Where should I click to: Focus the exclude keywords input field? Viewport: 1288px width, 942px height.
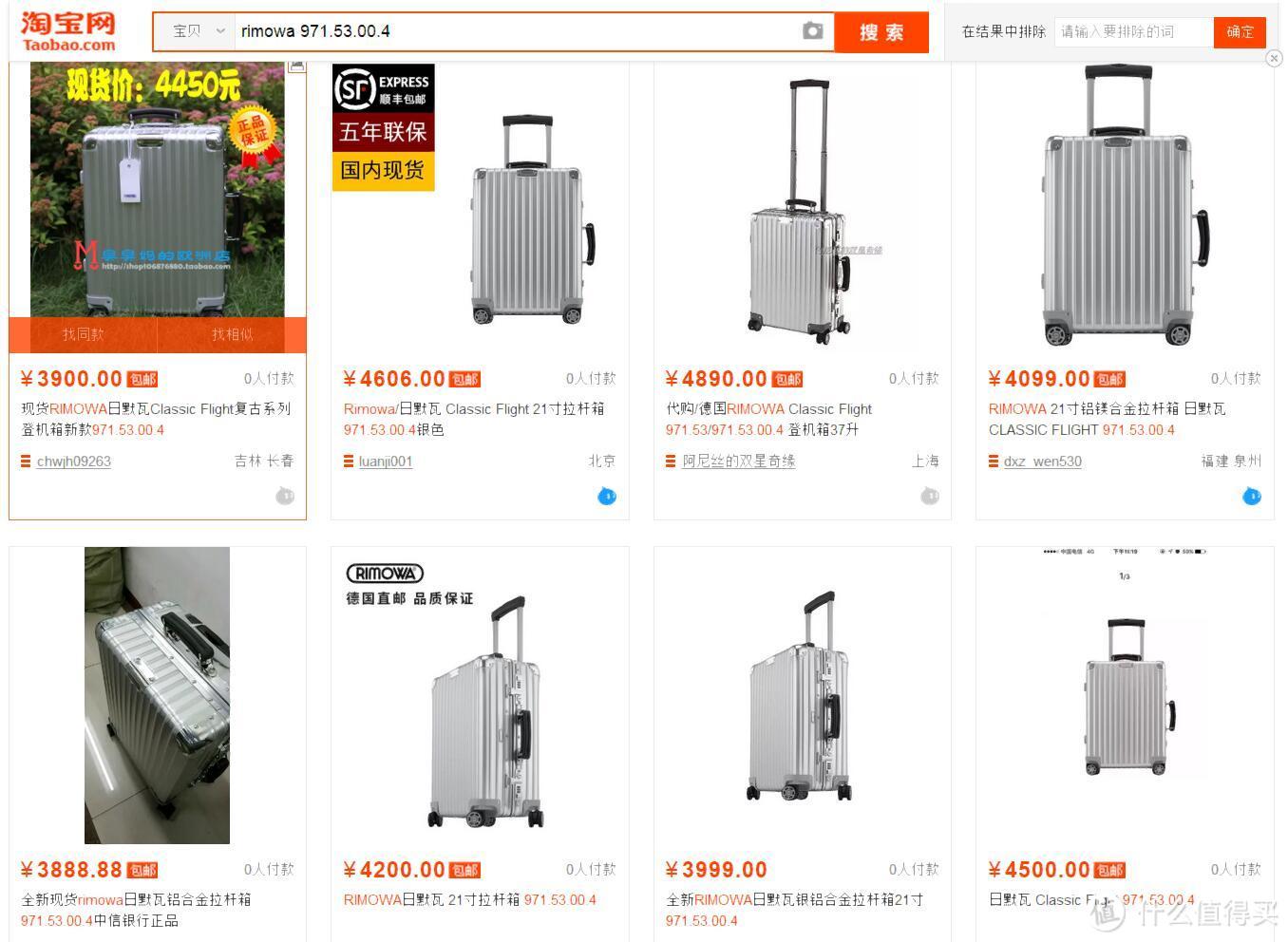(1134, 31)
